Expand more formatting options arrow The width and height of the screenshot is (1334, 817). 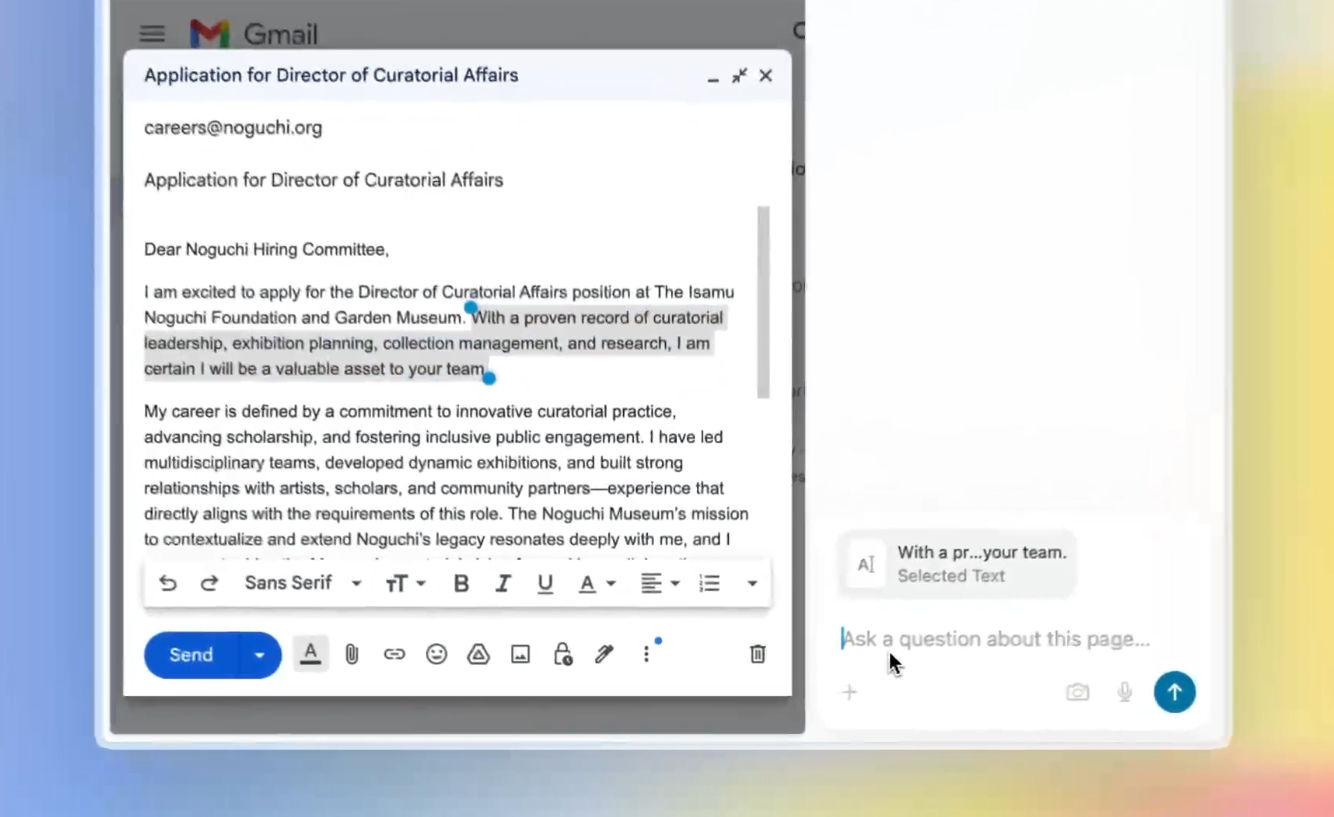752,583
